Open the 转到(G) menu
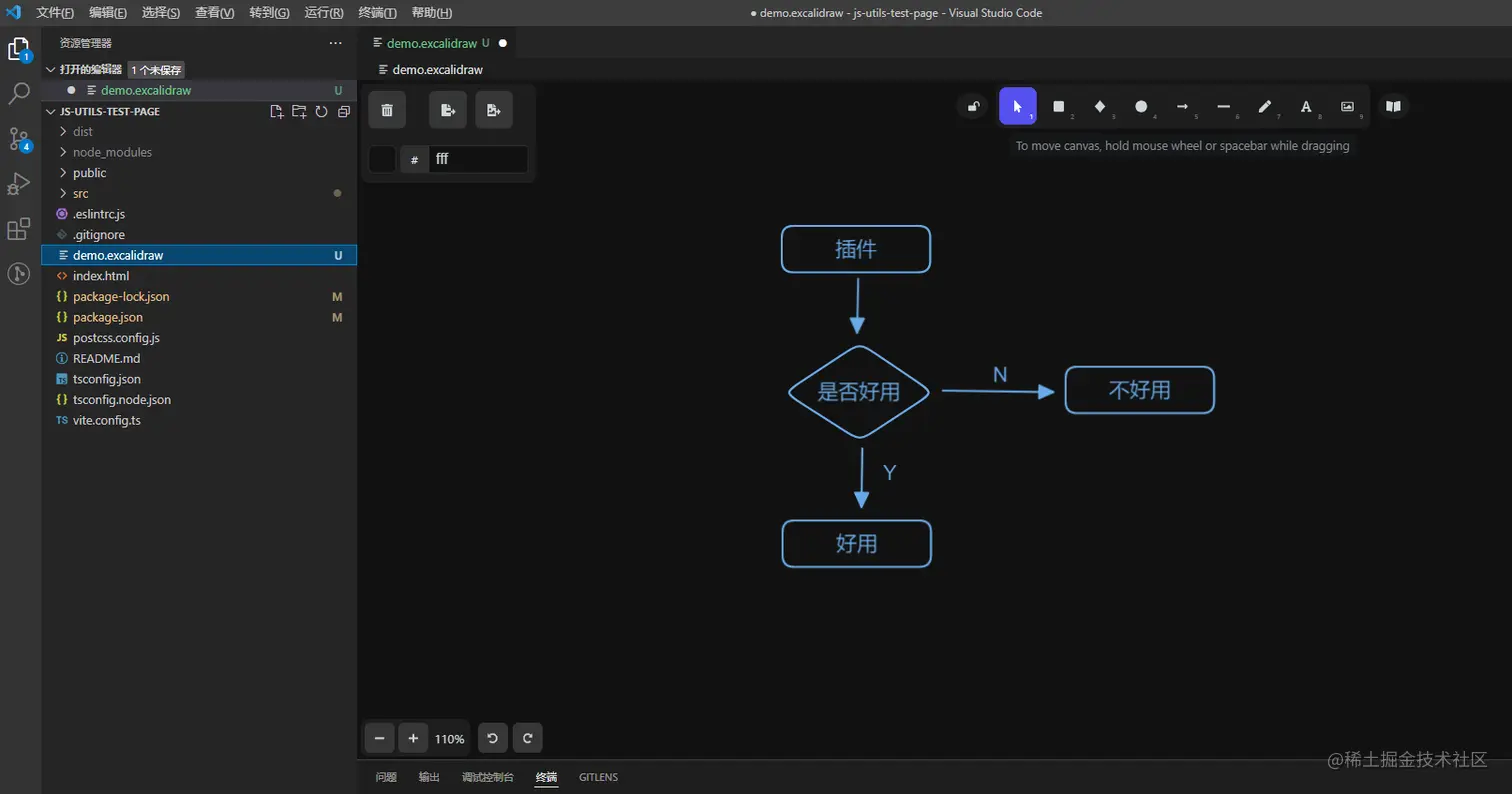 coord(269,13)
